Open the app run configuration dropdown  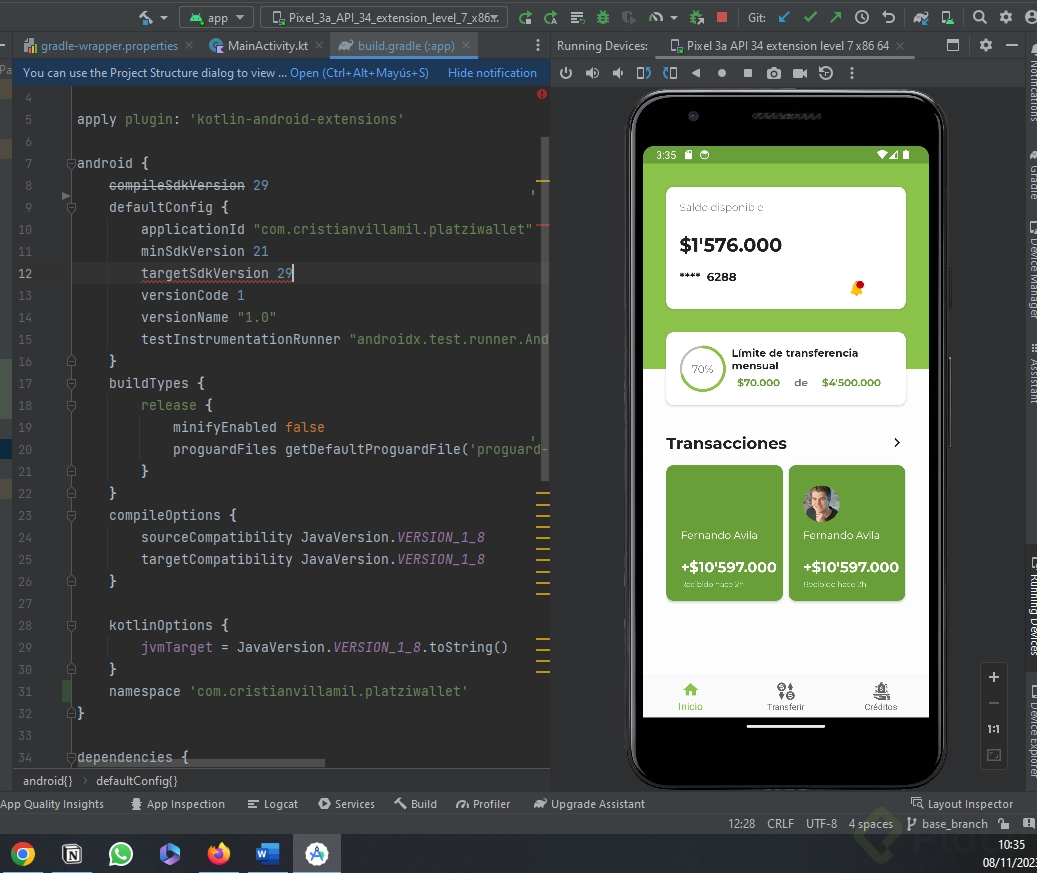(x=216, y=18)
